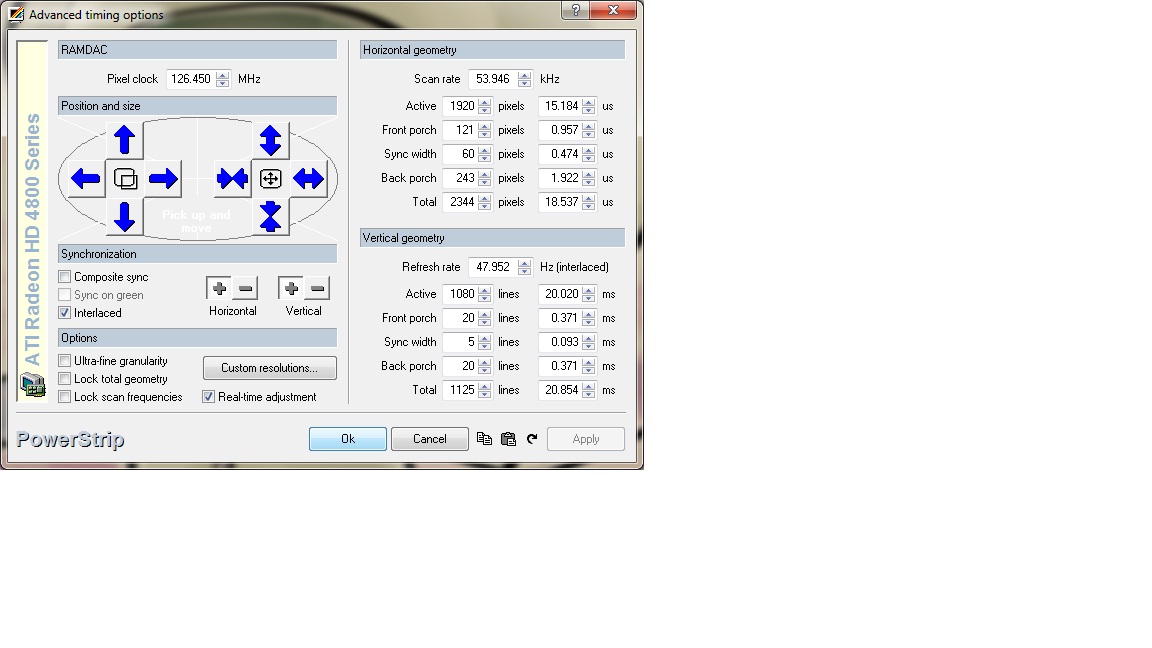The height and width of the screenshot is (648, 1152).
Task: Uncheck the Interlaced checkbox
Action: point(65,313)
